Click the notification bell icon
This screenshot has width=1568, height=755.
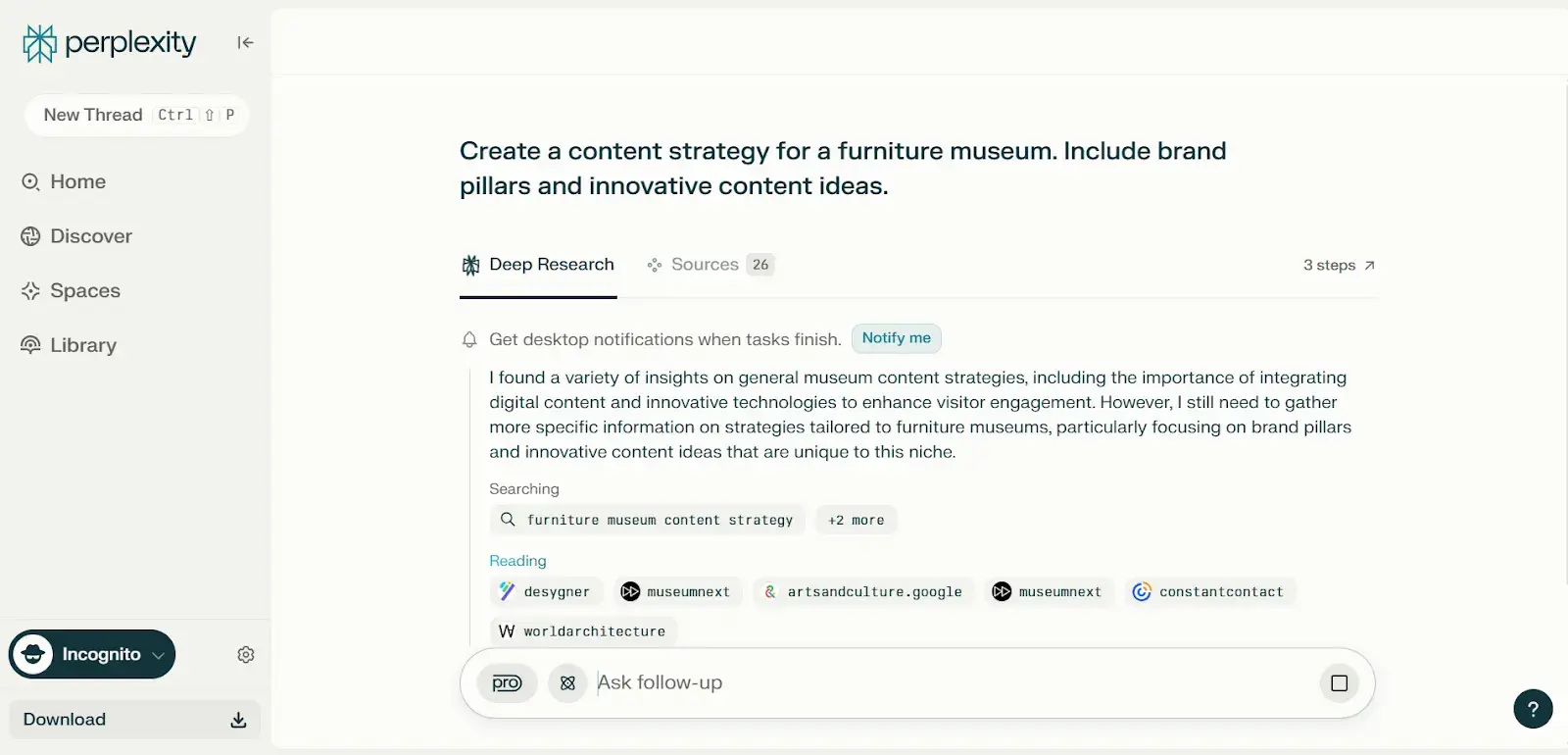pos(469,339)
